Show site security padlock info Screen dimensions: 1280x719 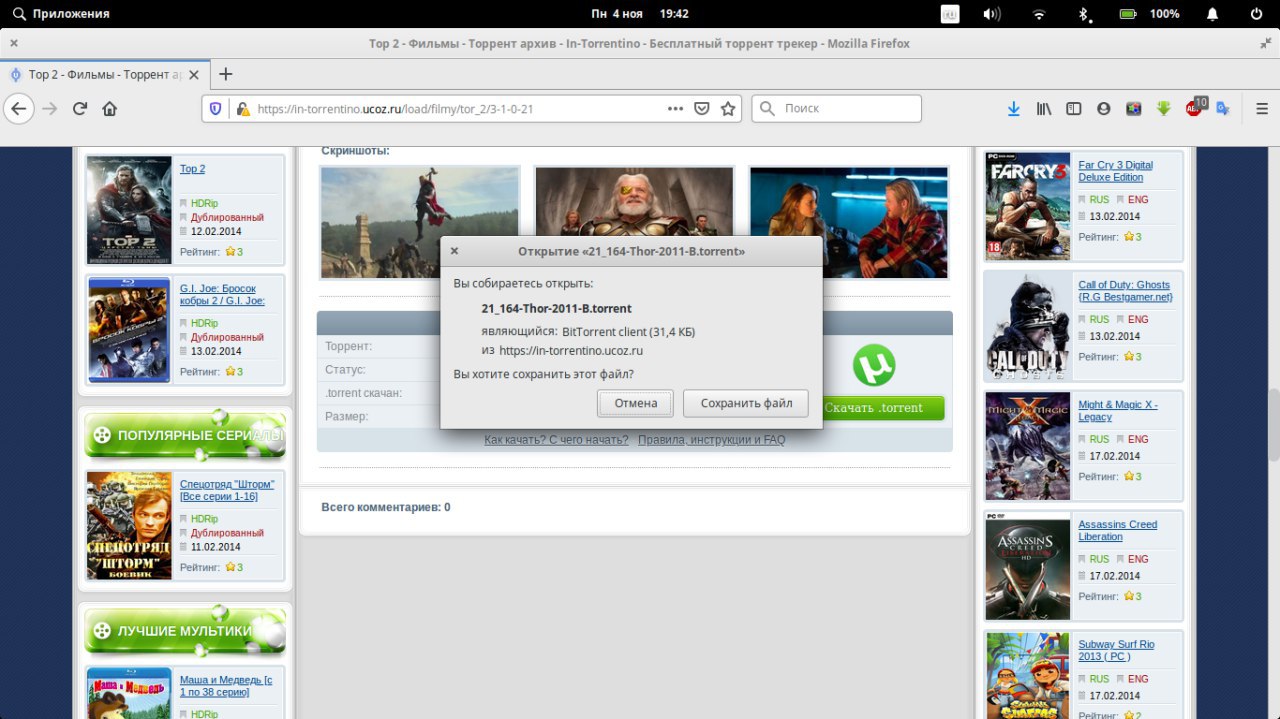point(241,108)
